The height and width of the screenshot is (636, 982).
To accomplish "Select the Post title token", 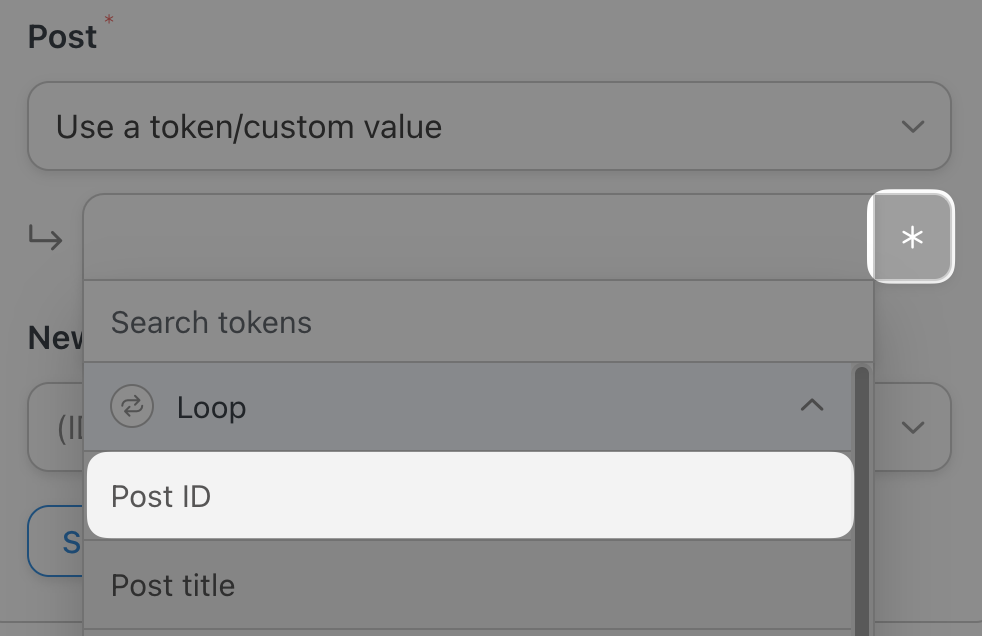I will pyautogui.click(x=469, y=585).
